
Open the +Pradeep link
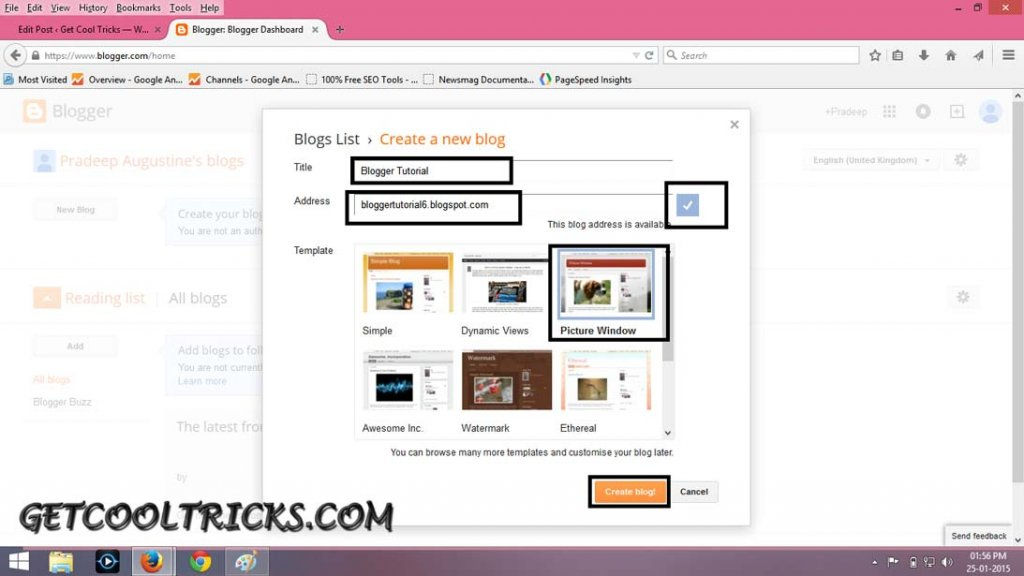pos(846,112)
